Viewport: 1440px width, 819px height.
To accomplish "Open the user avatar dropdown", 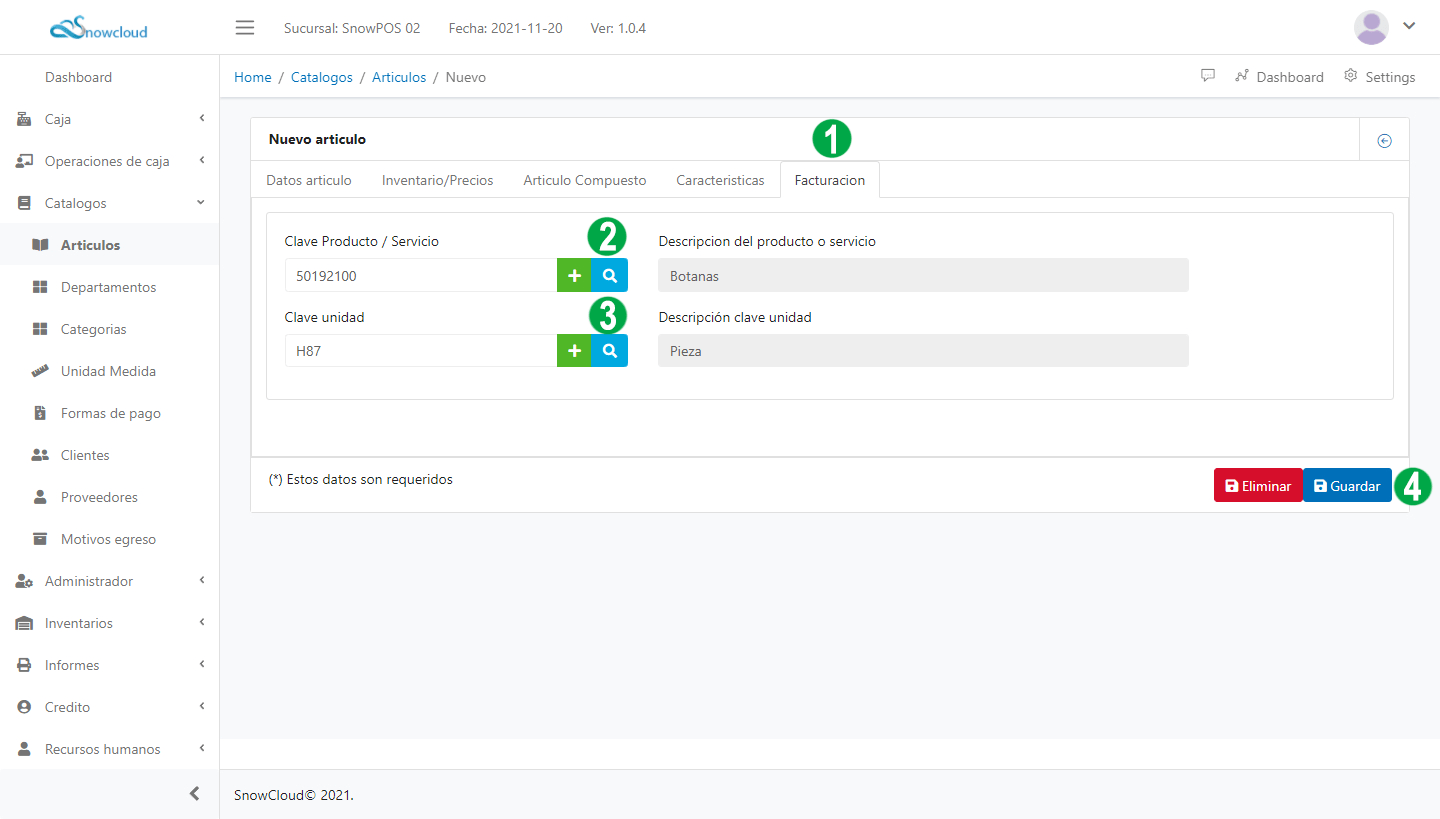I will 1384,27.
